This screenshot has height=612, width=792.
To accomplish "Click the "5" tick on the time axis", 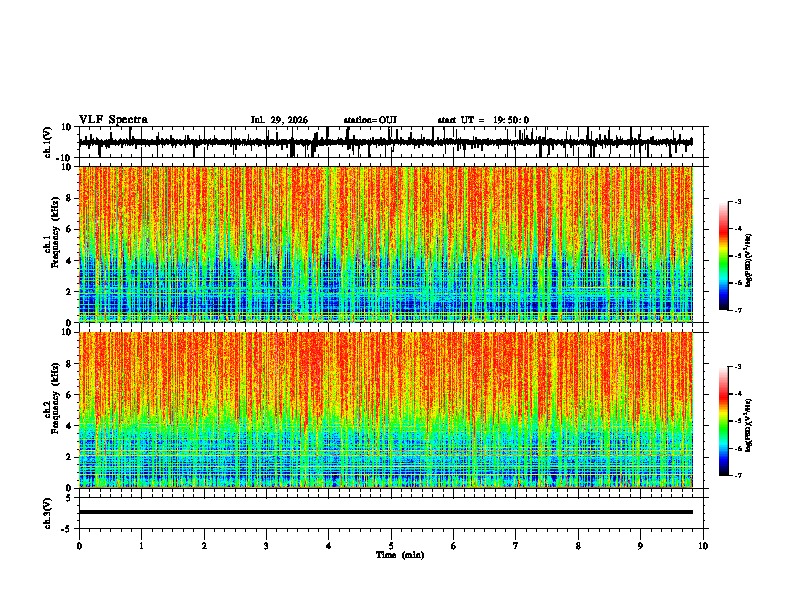I will pyautogui.click(x=391, y=546).
